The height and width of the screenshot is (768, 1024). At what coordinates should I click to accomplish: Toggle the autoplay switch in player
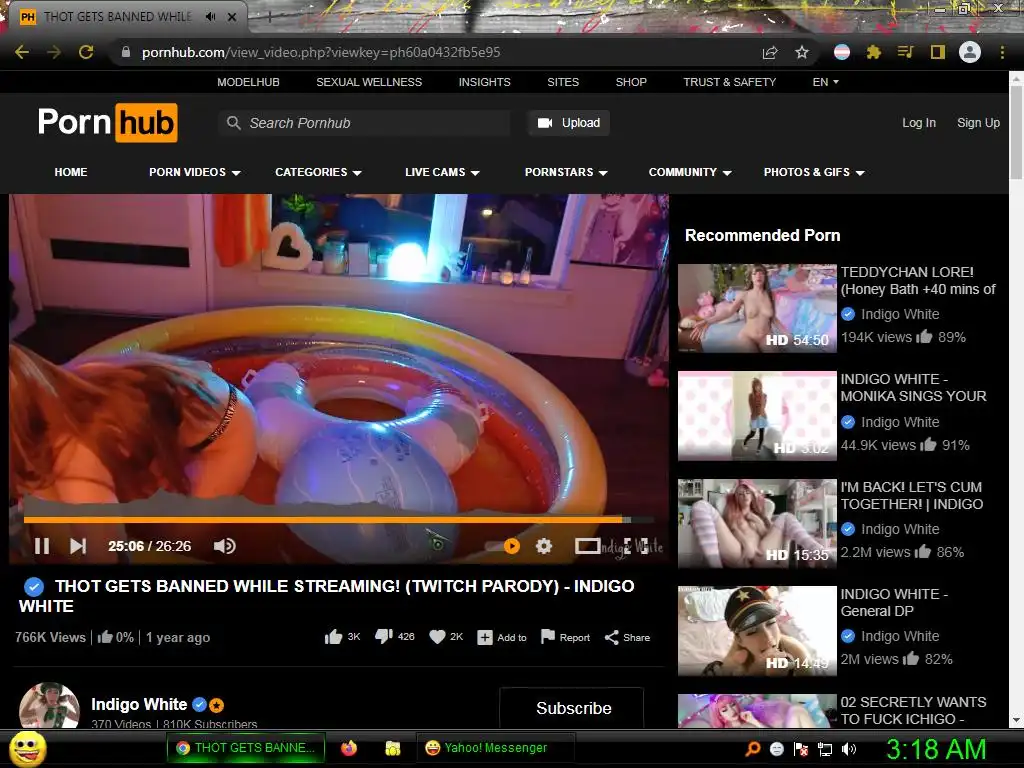click(x=503, y=546)
